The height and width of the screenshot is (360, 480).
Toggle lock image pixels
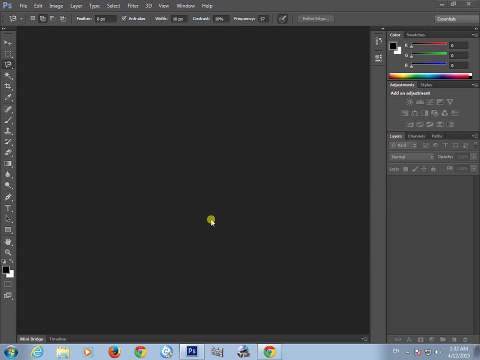[415, 169]
